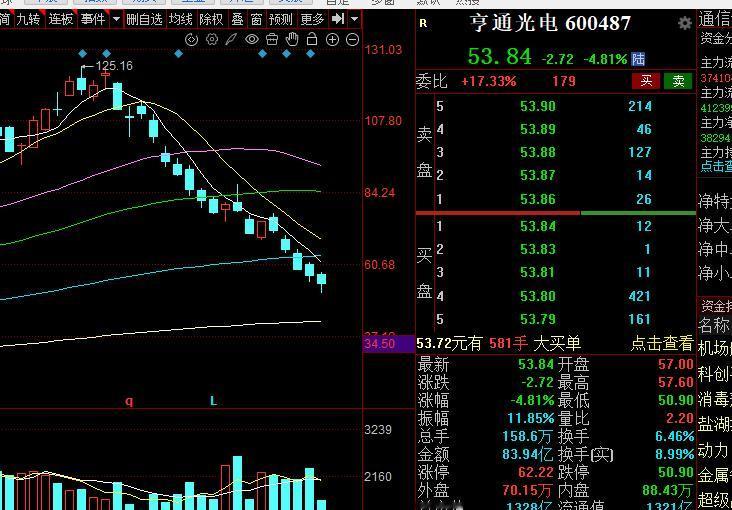Expand dropdown arrow after 事件
732x510 pixels.
[x=116, y=19]
